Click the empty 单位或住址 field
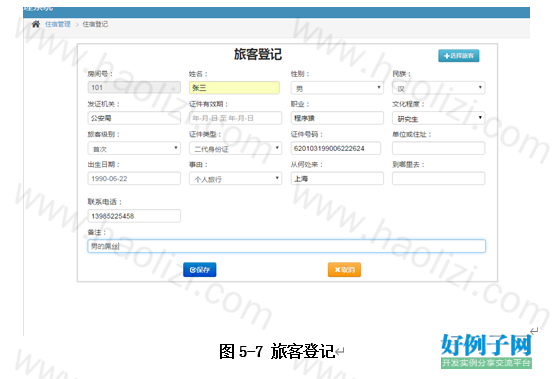557x379 pixels. click(x=438, y=148)
